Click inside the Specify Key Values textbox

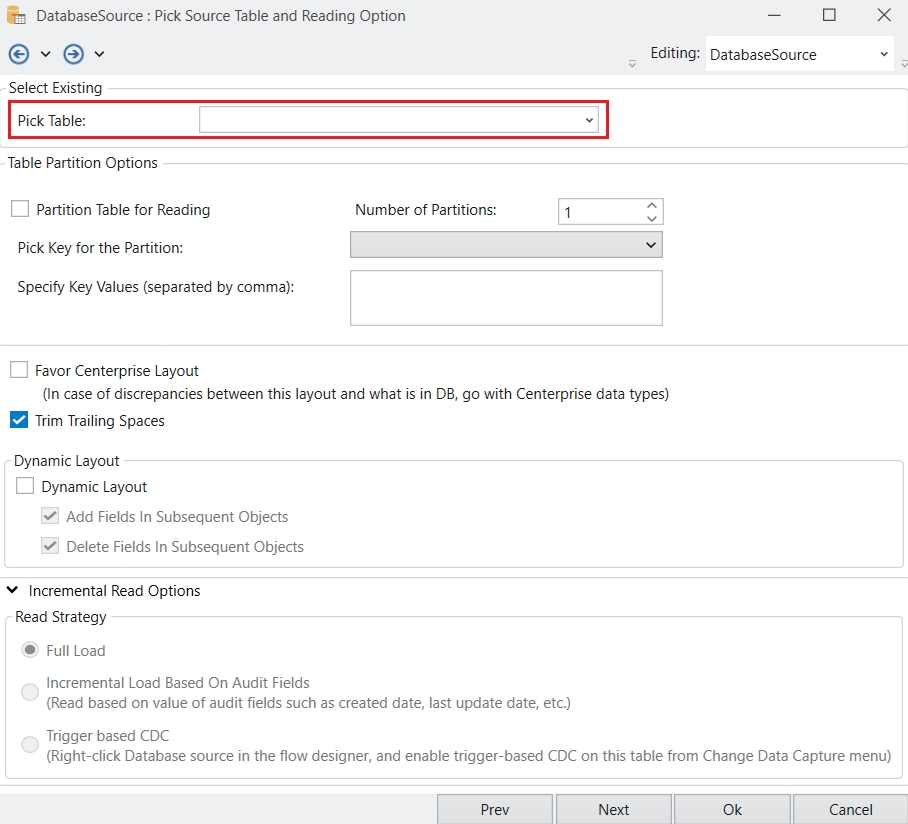coord(506,298)
